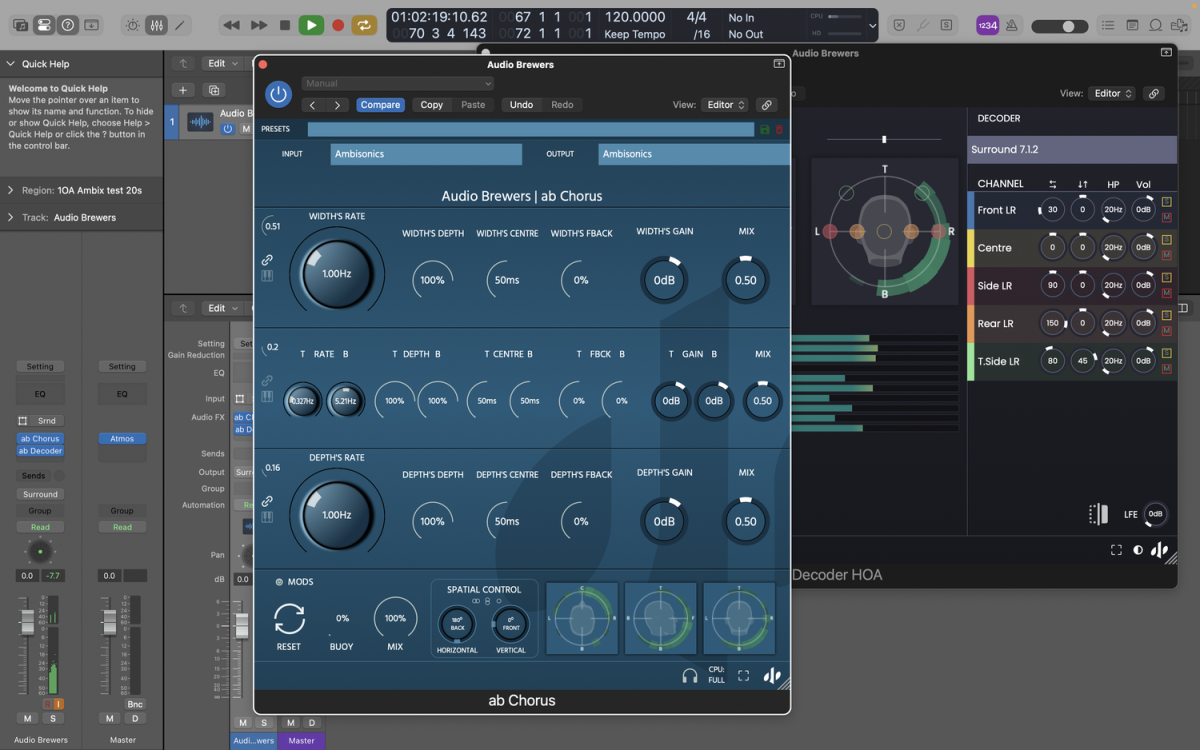Open View Editor dropdown in ab Decoder window

point(1112,93)
